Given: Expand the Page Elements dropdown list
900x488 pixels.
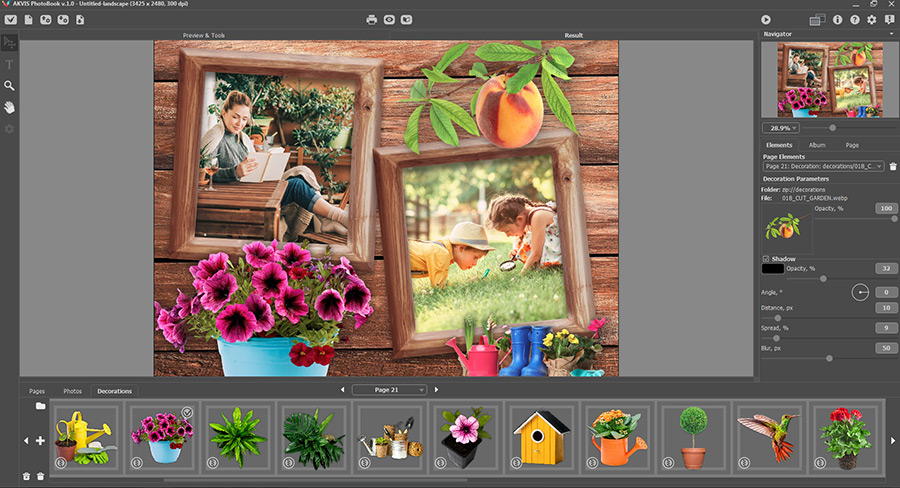Looking at the screenshot, I should tap(823, 166).
